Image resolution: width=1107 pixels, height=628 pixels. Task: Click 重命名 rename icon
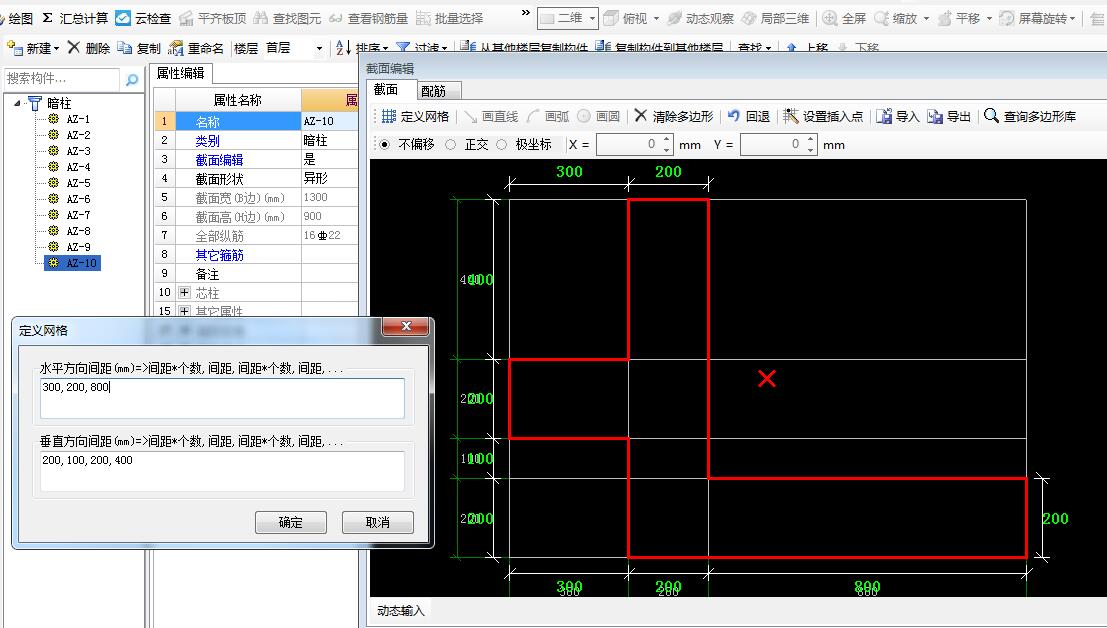[x=176, y=48]
